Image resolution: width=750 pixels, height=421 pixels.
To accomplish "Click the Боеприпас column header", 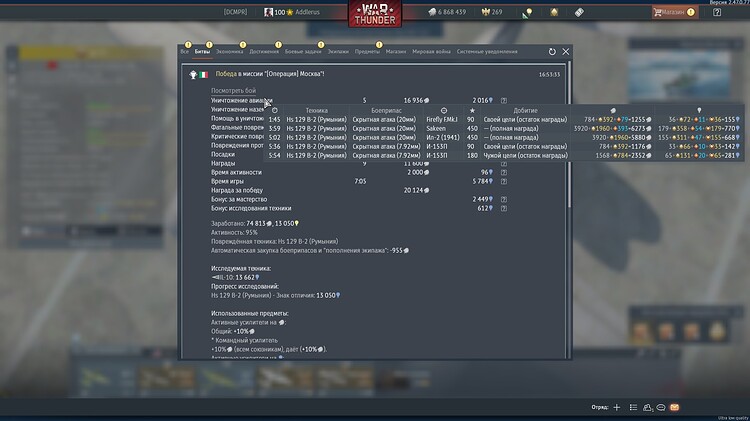I will [386, 111].
